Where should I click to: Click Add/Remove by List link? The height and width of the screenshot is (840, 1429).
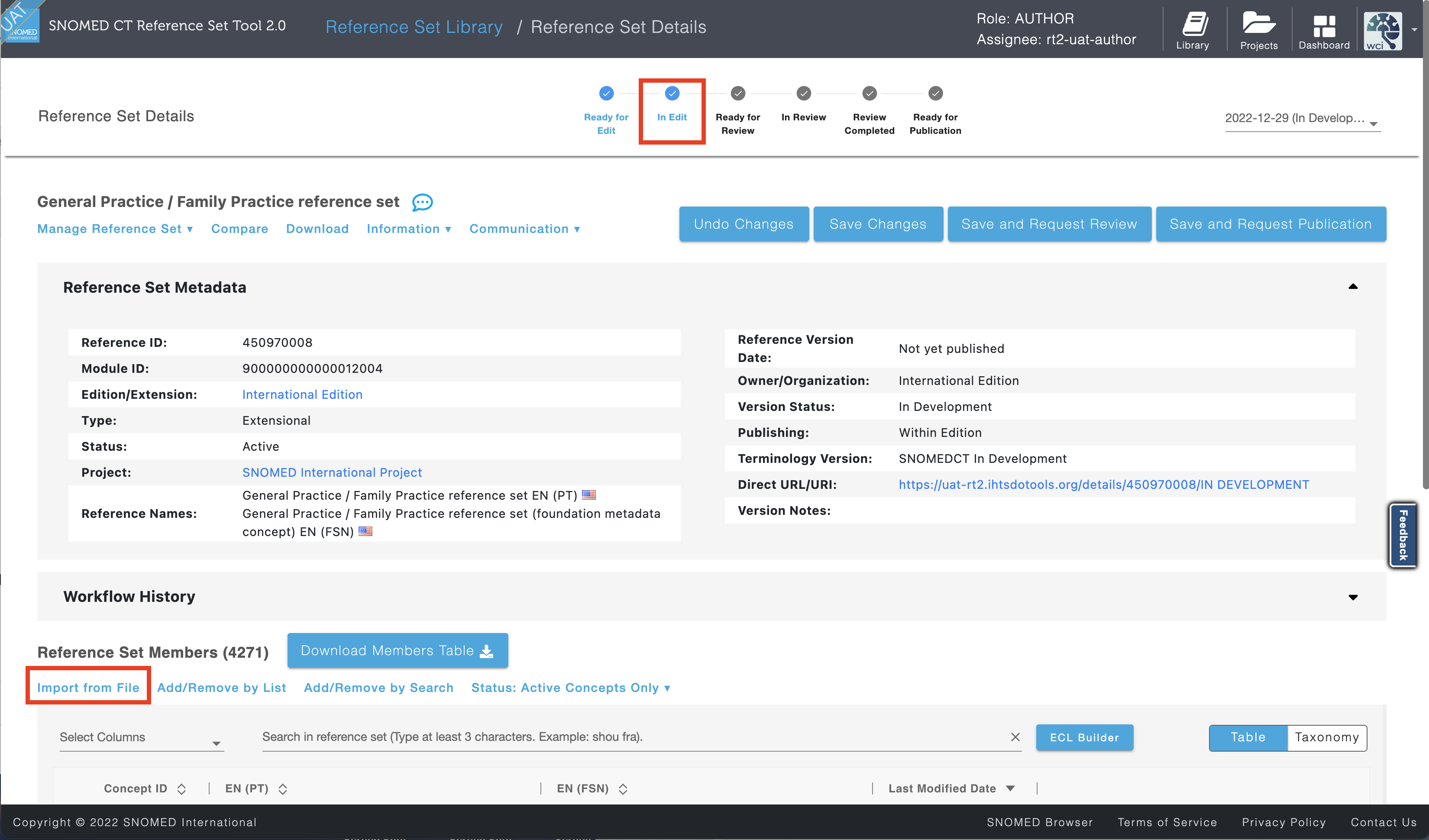point(221,688)
